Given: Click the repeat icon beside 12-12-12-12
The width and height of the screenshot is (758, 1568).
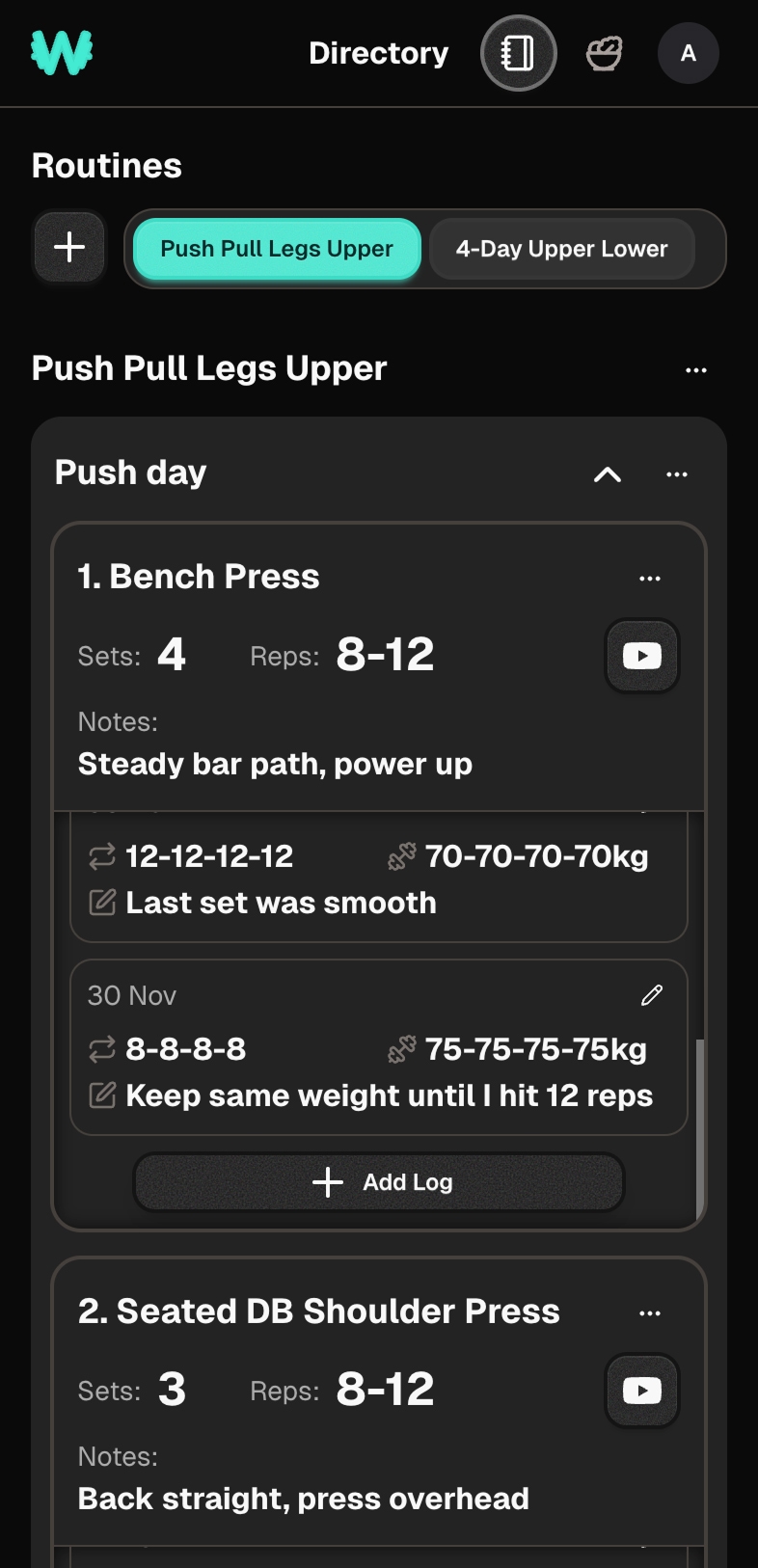Looking at the screenshot, I should [x=101, y=856].
